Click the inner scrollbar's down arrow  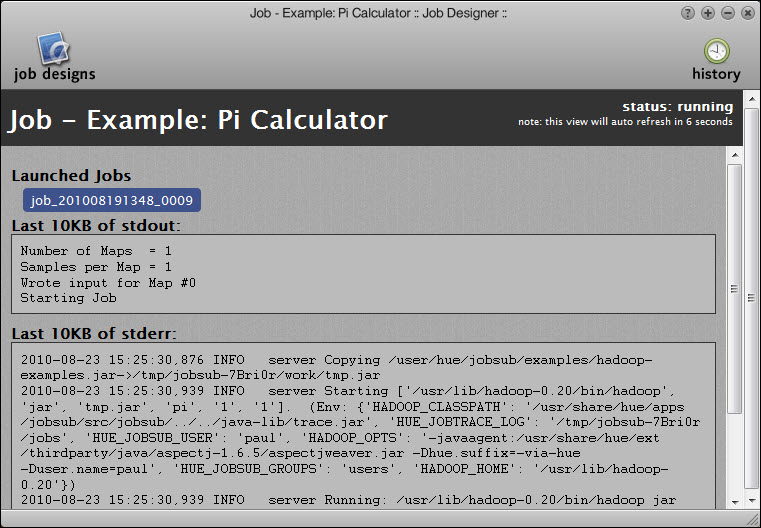734,501
